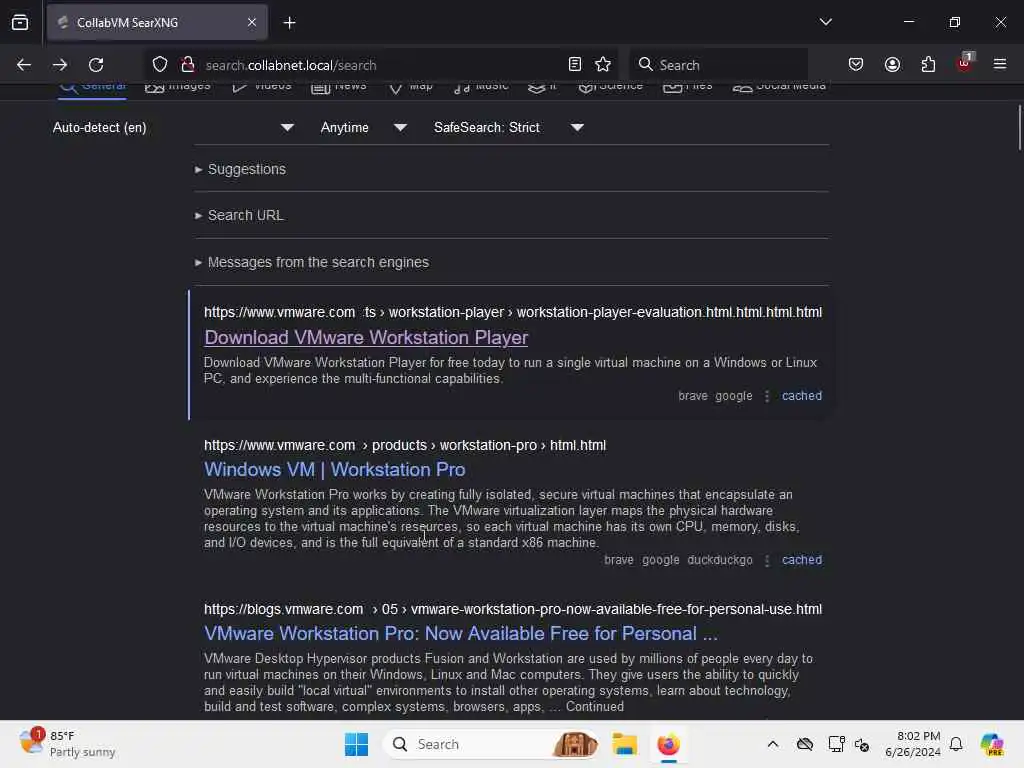
Task: Expand Messages from the search engines
Action: pyautogui.click(x=317, y=263)
